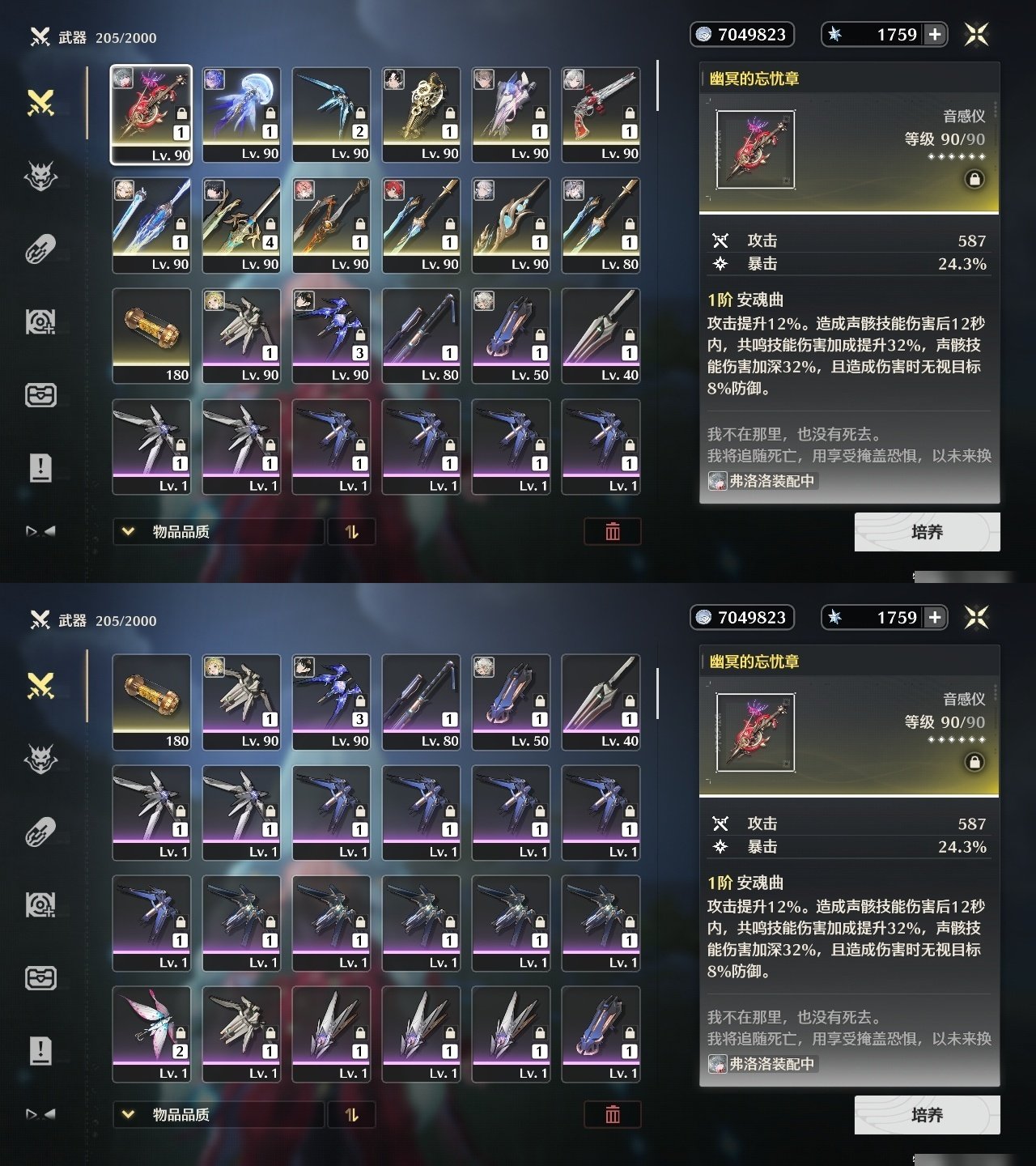Close inventory with X star icon at top right
Image resolution: width=1036 pixels, height=1166 pixels.
[x=977, y=34]
